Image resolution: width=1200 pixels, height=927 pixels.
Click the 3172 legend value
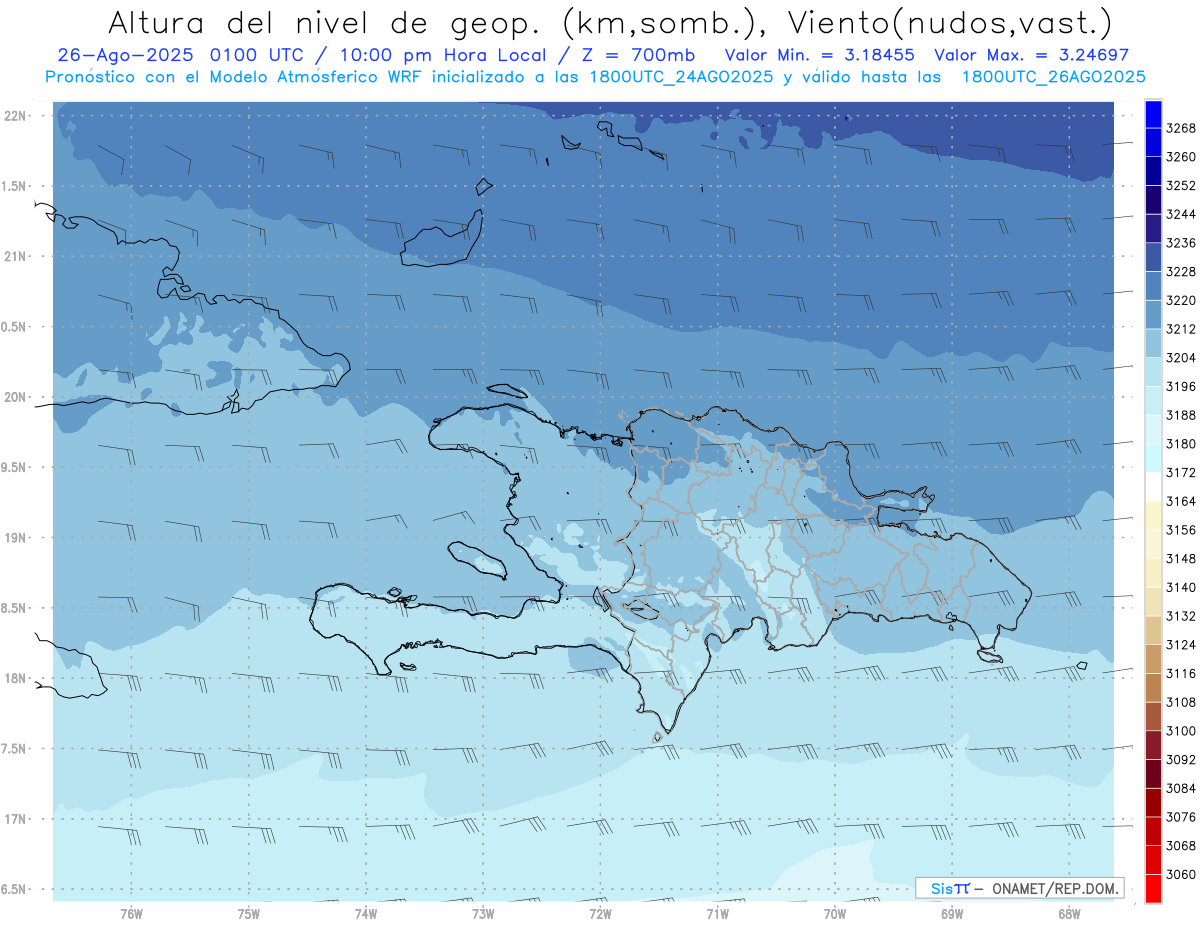point(1181,473)
